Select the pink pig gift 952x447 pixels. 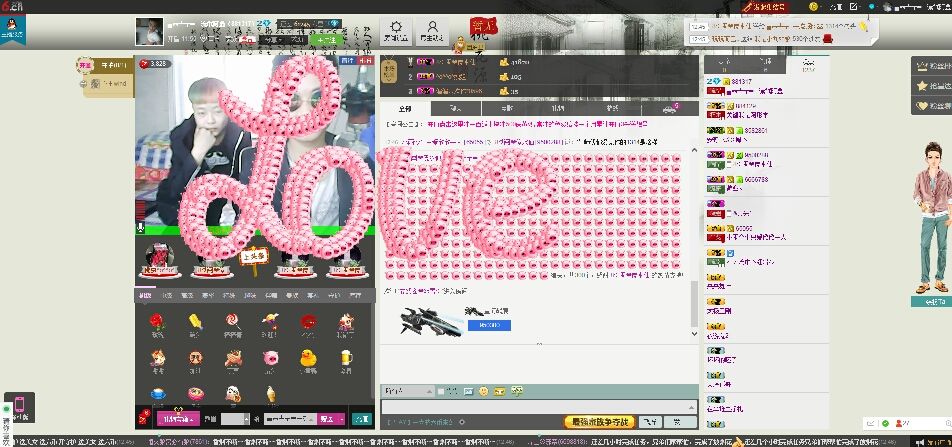click(x=270, y=357)
